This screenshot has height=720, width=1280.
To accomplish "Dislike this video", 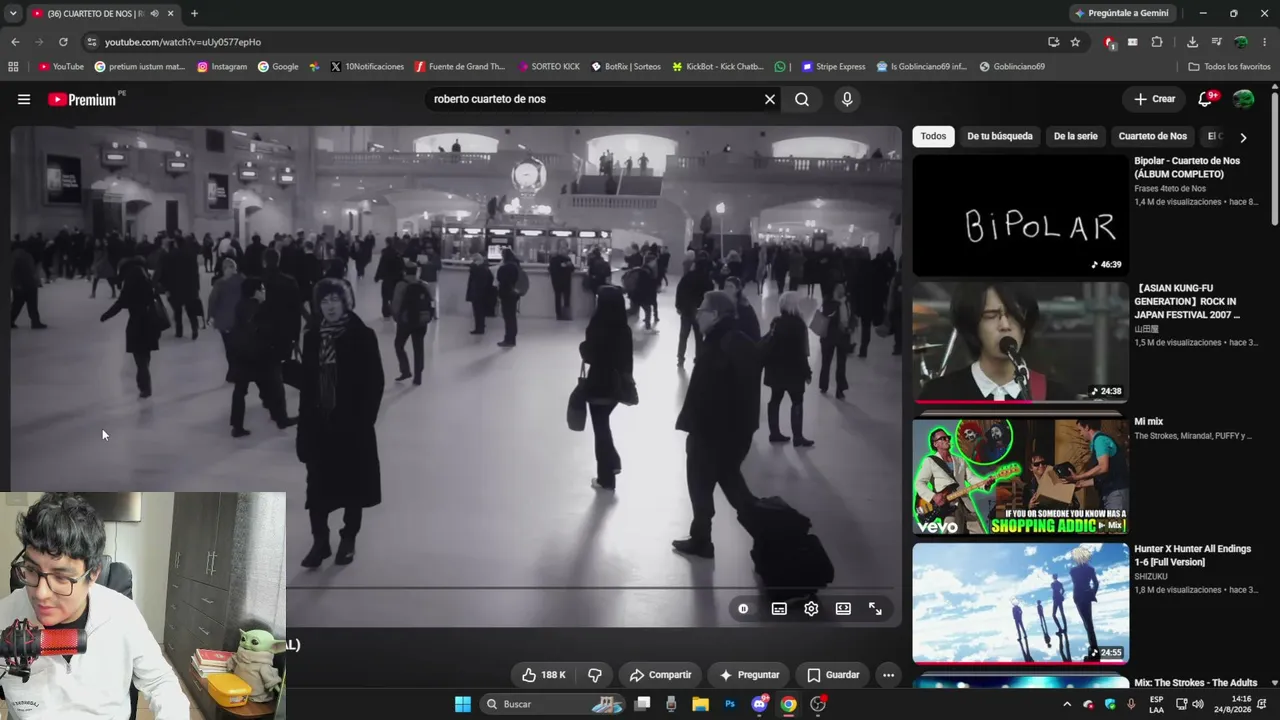I will [x=595, y=675].
